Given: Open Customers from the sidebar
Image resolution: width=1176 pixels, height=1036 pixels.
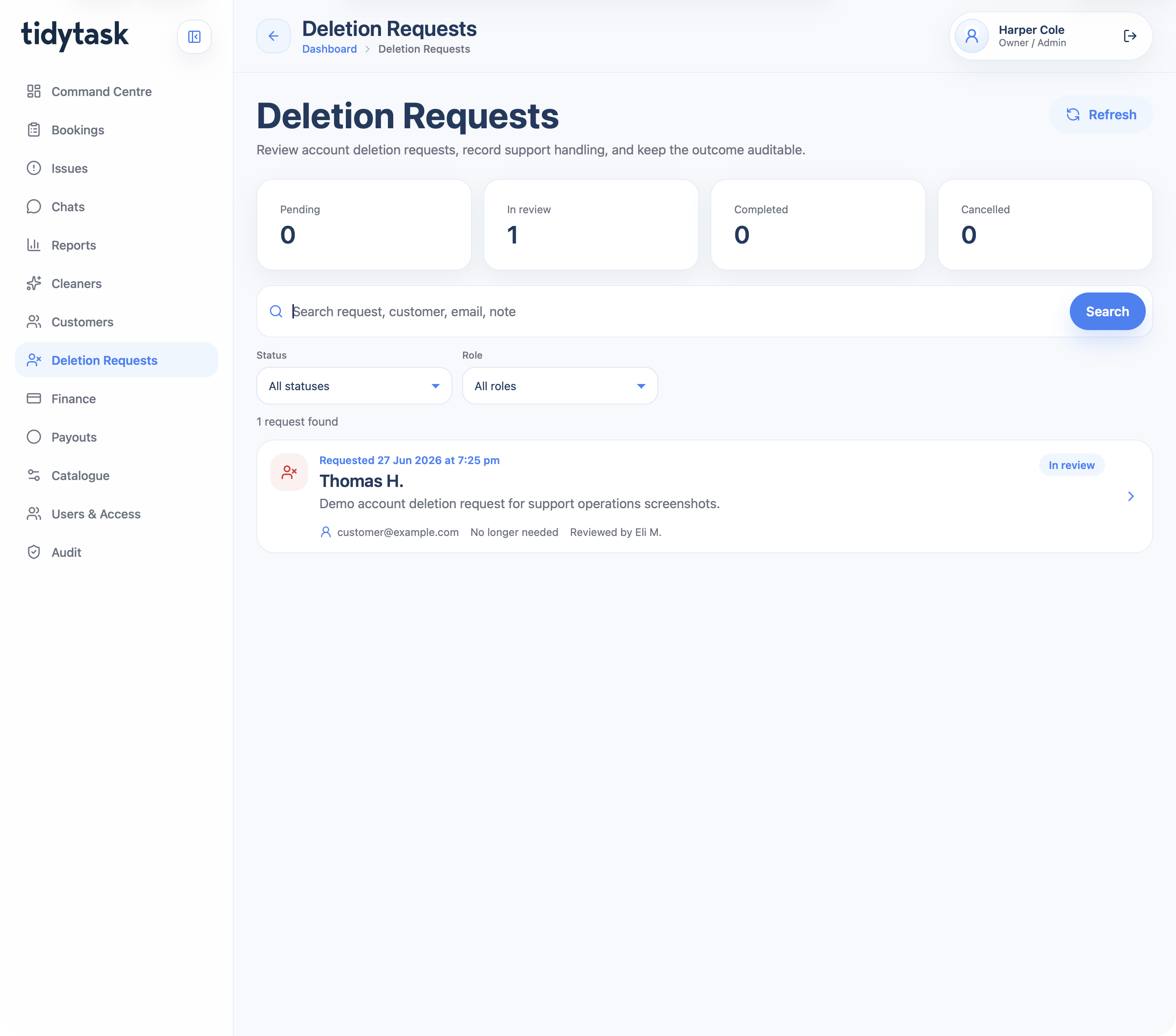Looking at the screenshot, I should click(x=116, y=322).
